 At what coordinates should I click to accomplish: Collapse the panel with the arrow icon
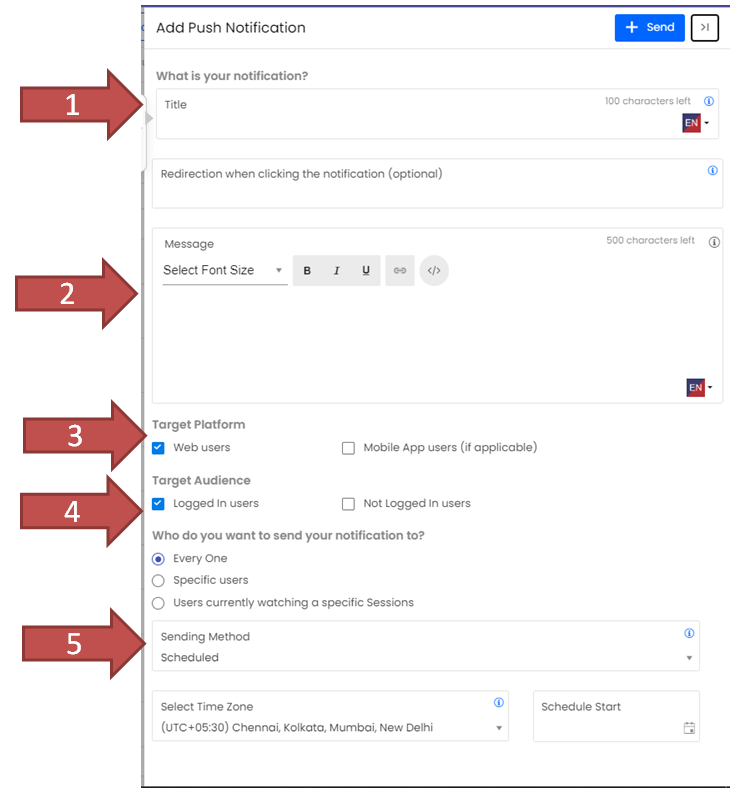[705, 28]
